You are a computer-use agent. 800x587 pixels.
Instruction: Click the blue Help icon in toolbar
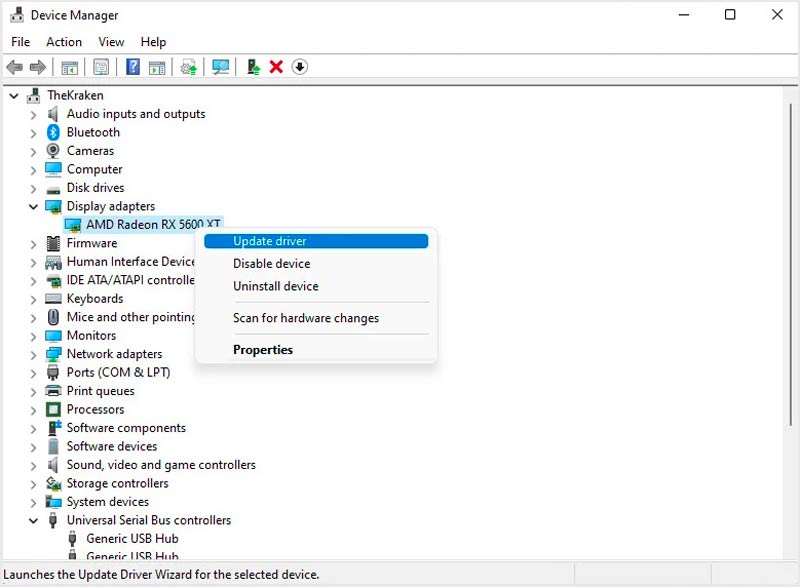132,67
